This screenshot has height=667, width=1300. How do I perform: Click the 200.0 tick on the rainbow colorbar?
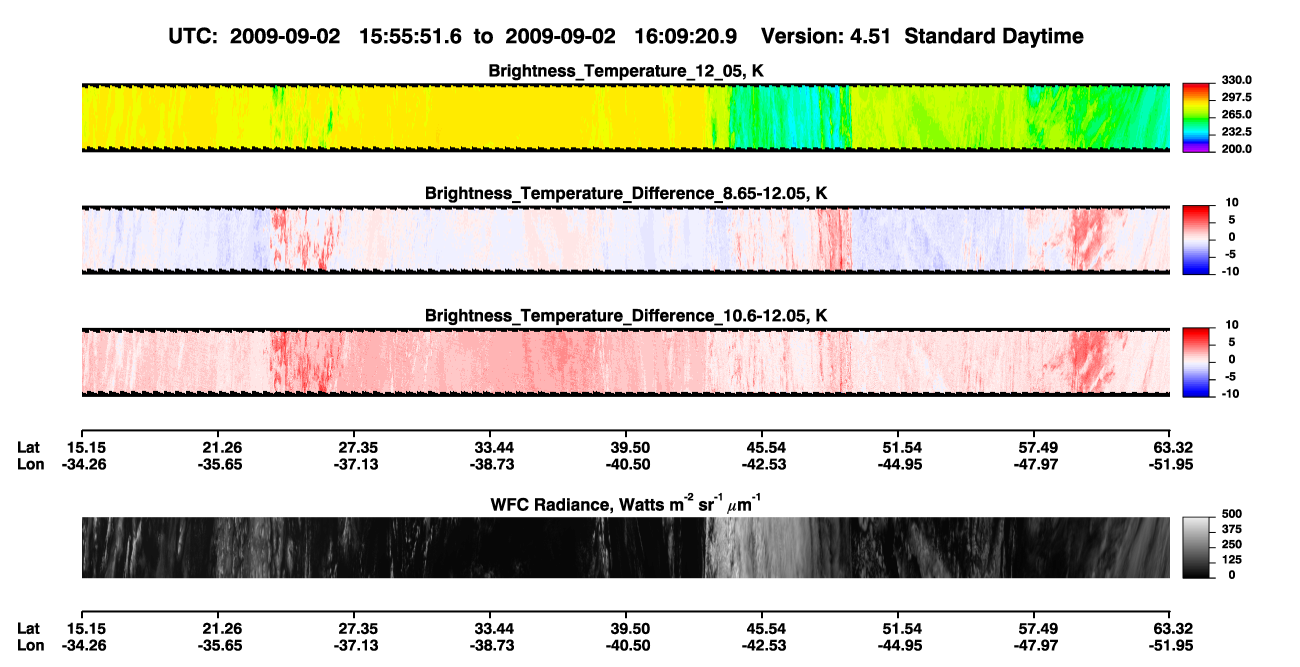(x=1236, y=148)
